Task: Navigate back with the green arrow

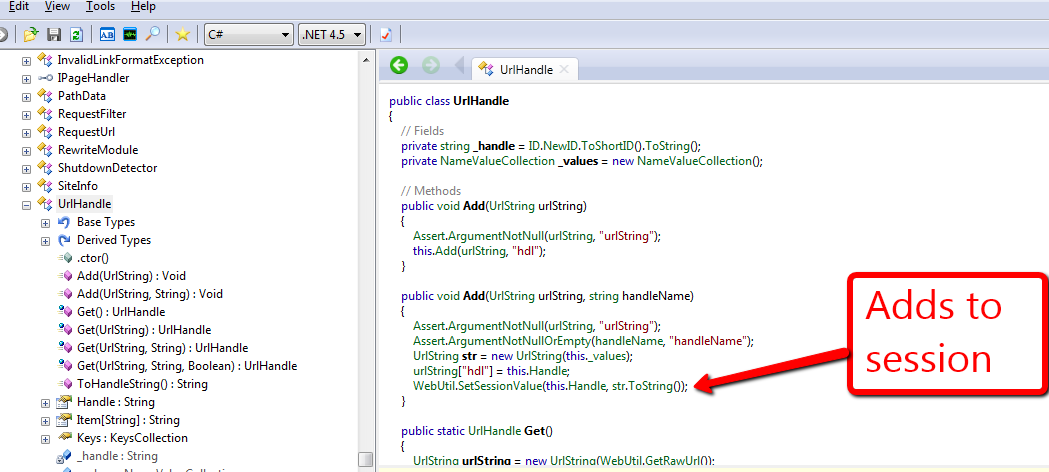Action: click(399, 66)
